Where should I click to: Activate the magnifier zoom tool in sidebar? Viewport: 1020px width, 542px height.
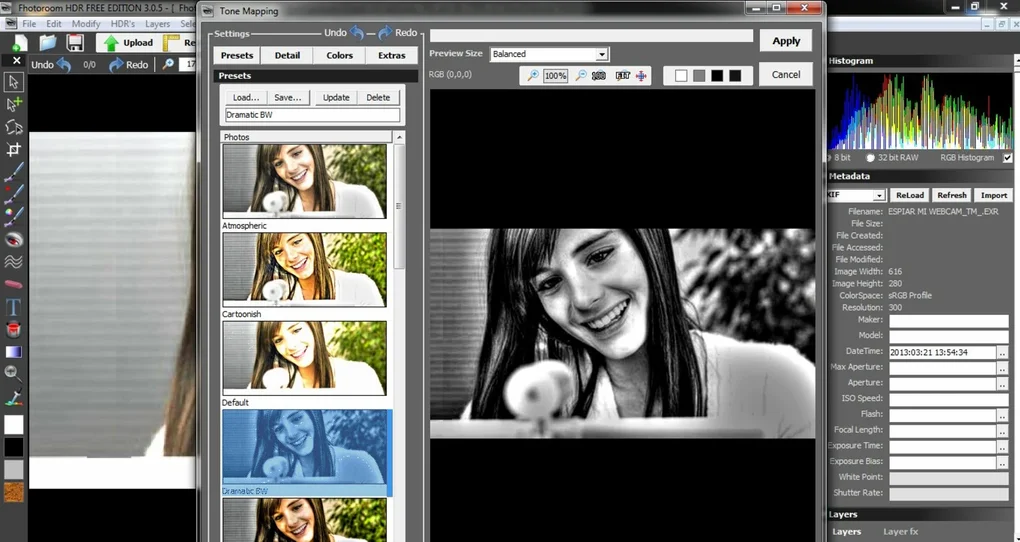[14, 373]
